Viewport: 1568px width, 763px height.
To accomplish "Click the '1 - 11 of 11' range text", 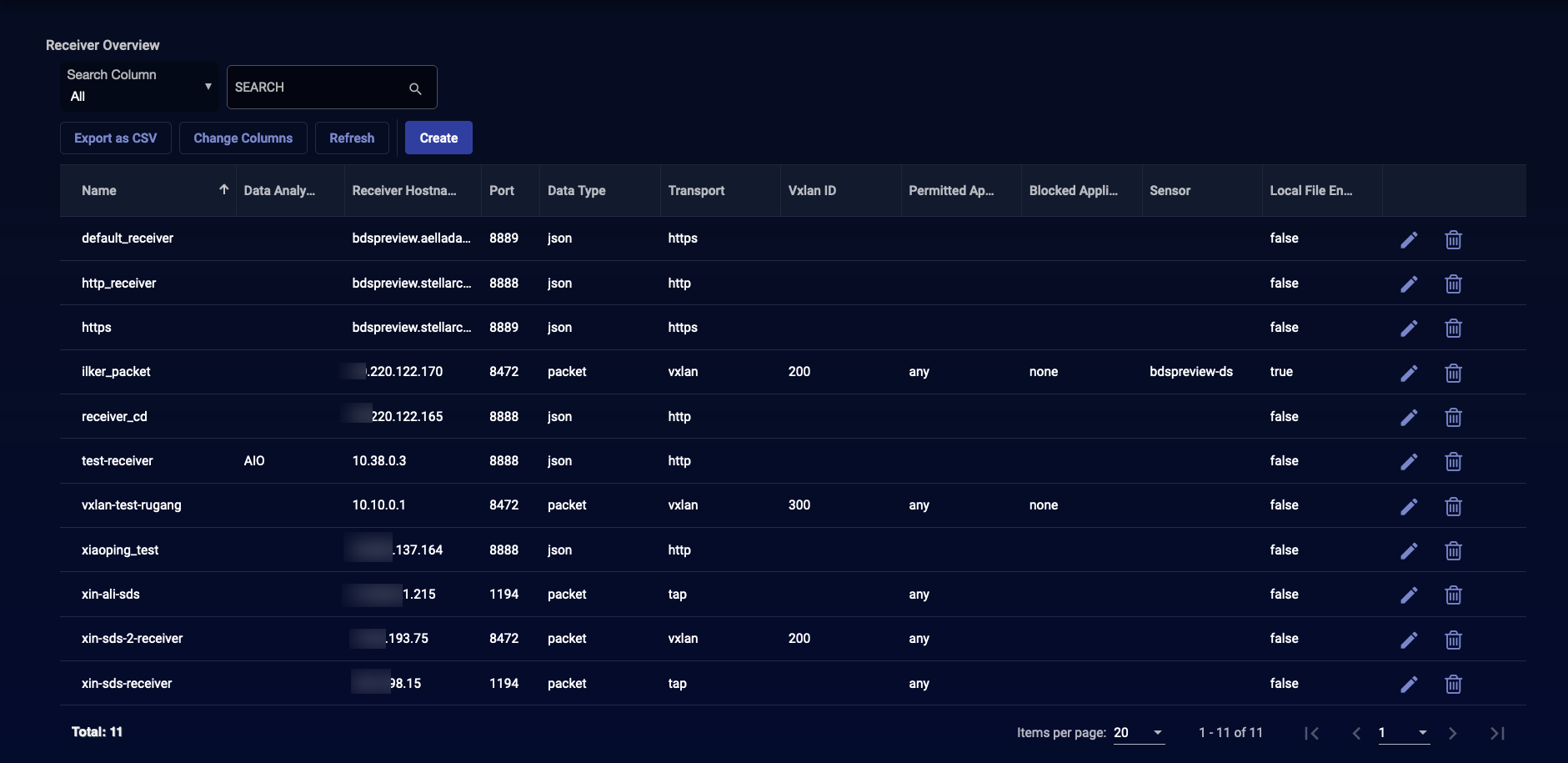I will pos(1230,733).
